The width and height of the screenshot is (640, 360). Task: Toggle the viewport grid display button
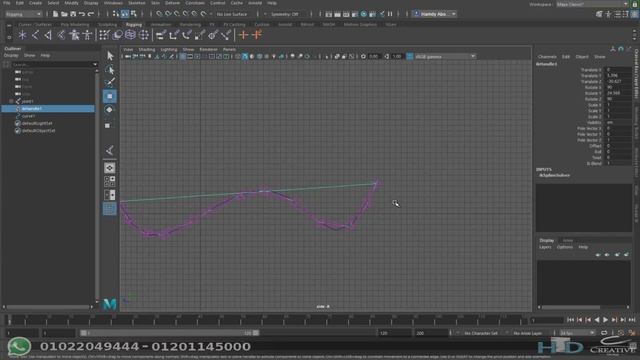coord(183,56)
